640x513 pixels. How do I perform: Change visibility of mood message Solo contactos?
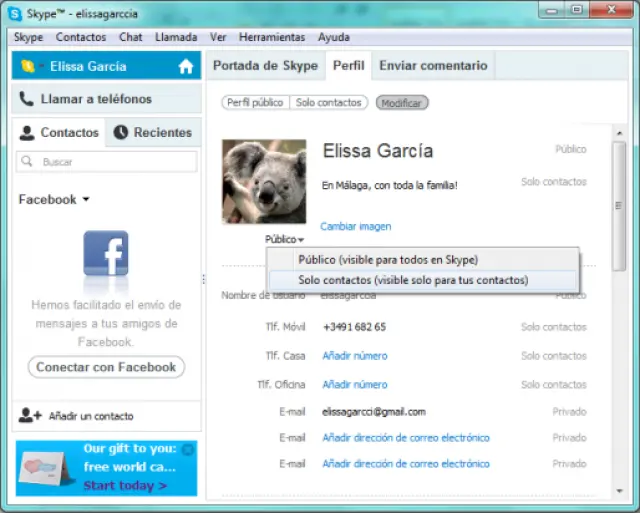[553, 182]
